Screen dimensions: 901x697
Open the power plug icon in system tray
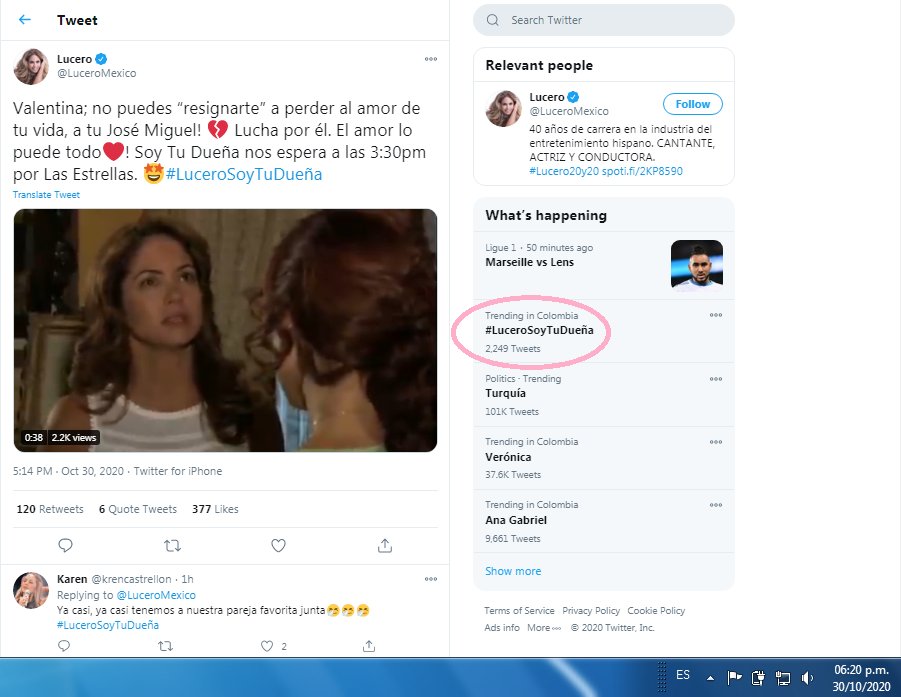click(758, 678)
